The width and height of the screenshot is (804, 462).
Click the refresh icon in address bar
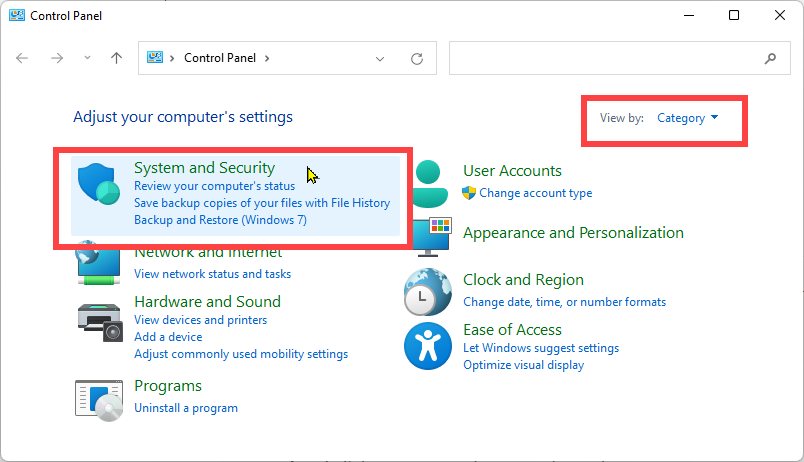tap(417, 58)
